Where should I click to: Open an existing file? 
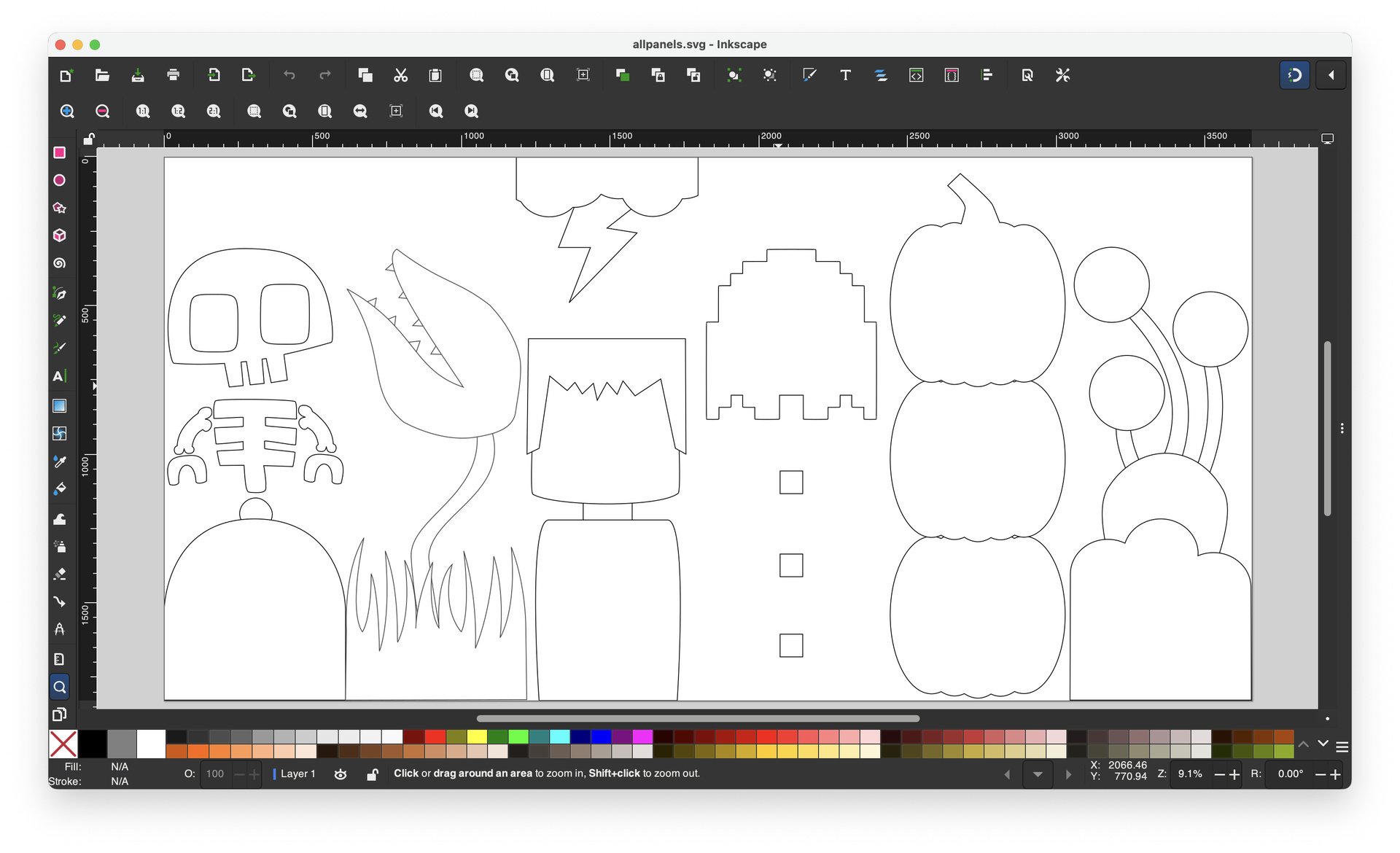(x=102, y=75)
